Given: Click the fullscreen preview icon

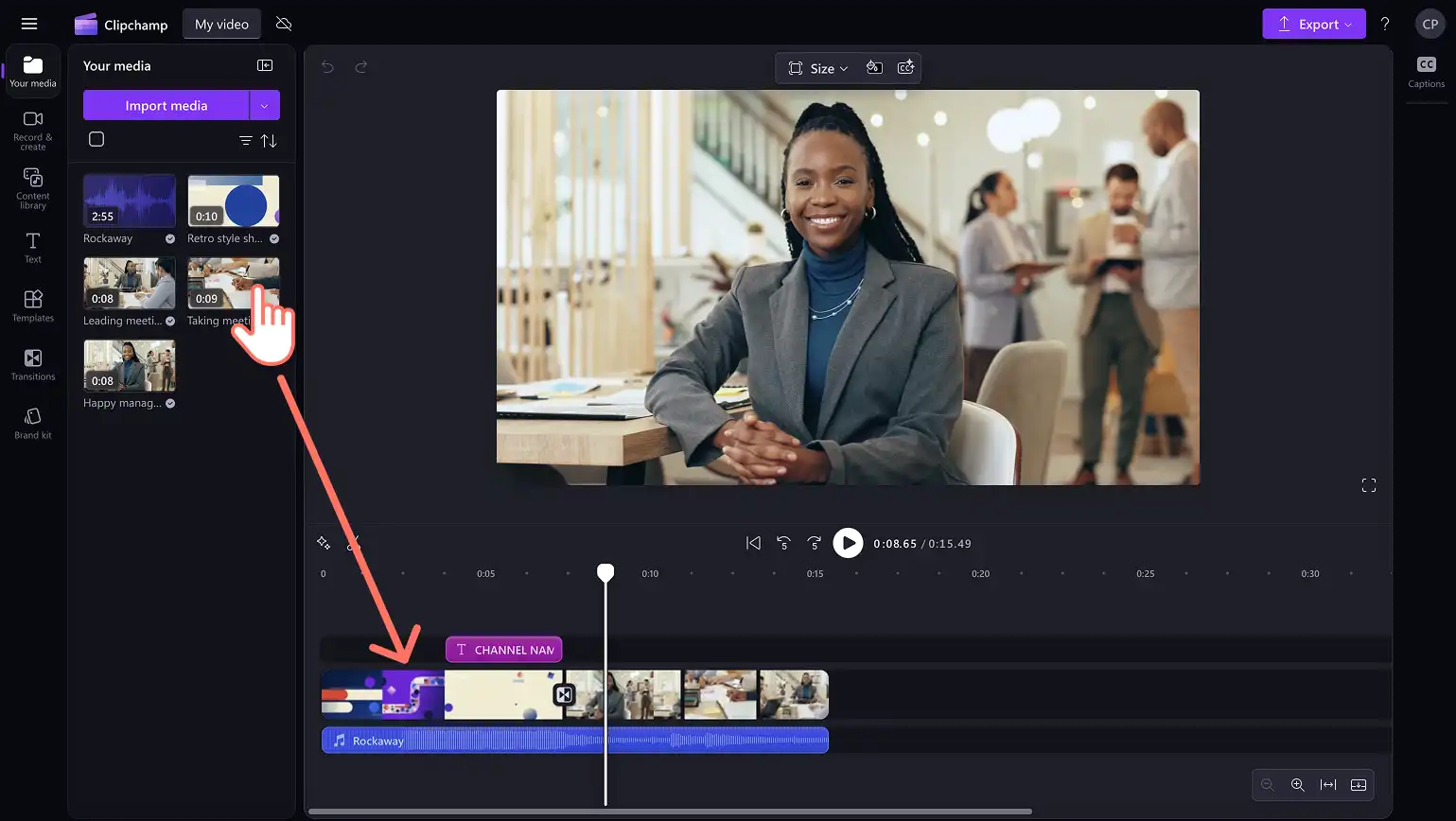Looking at the screenshot, I should coord(1368,485).
